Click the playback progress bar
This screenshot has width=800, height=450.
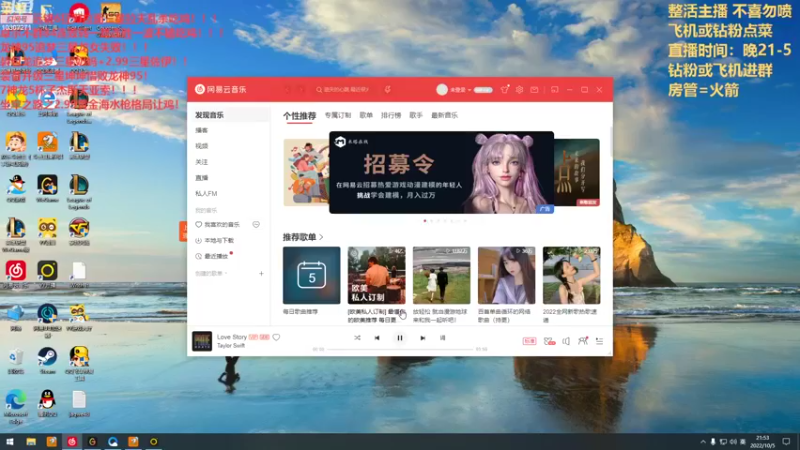(x=400, y=349)
